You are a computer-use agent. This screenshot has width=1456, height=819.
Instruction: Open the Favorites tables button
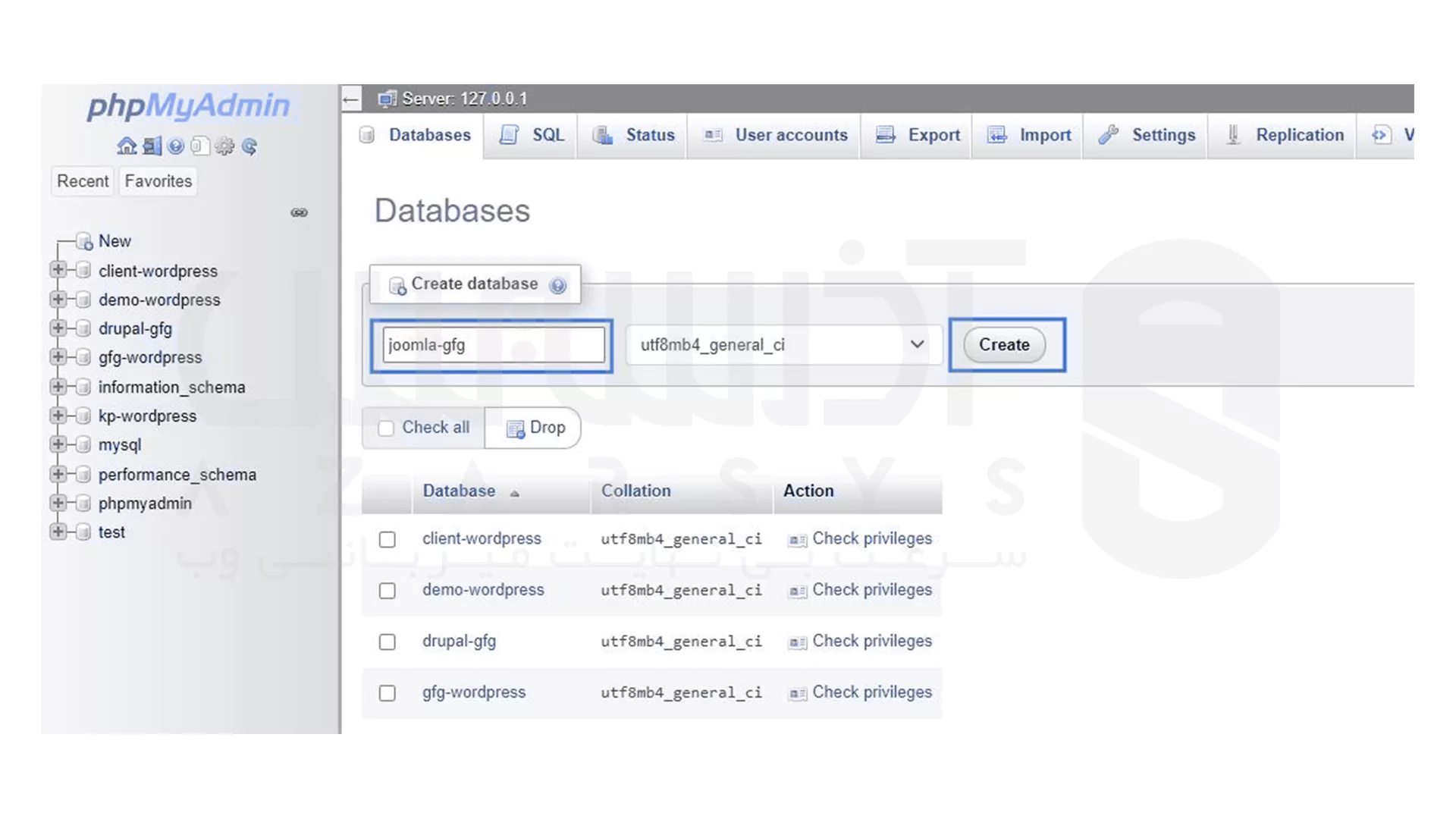[x=158, y=181]
